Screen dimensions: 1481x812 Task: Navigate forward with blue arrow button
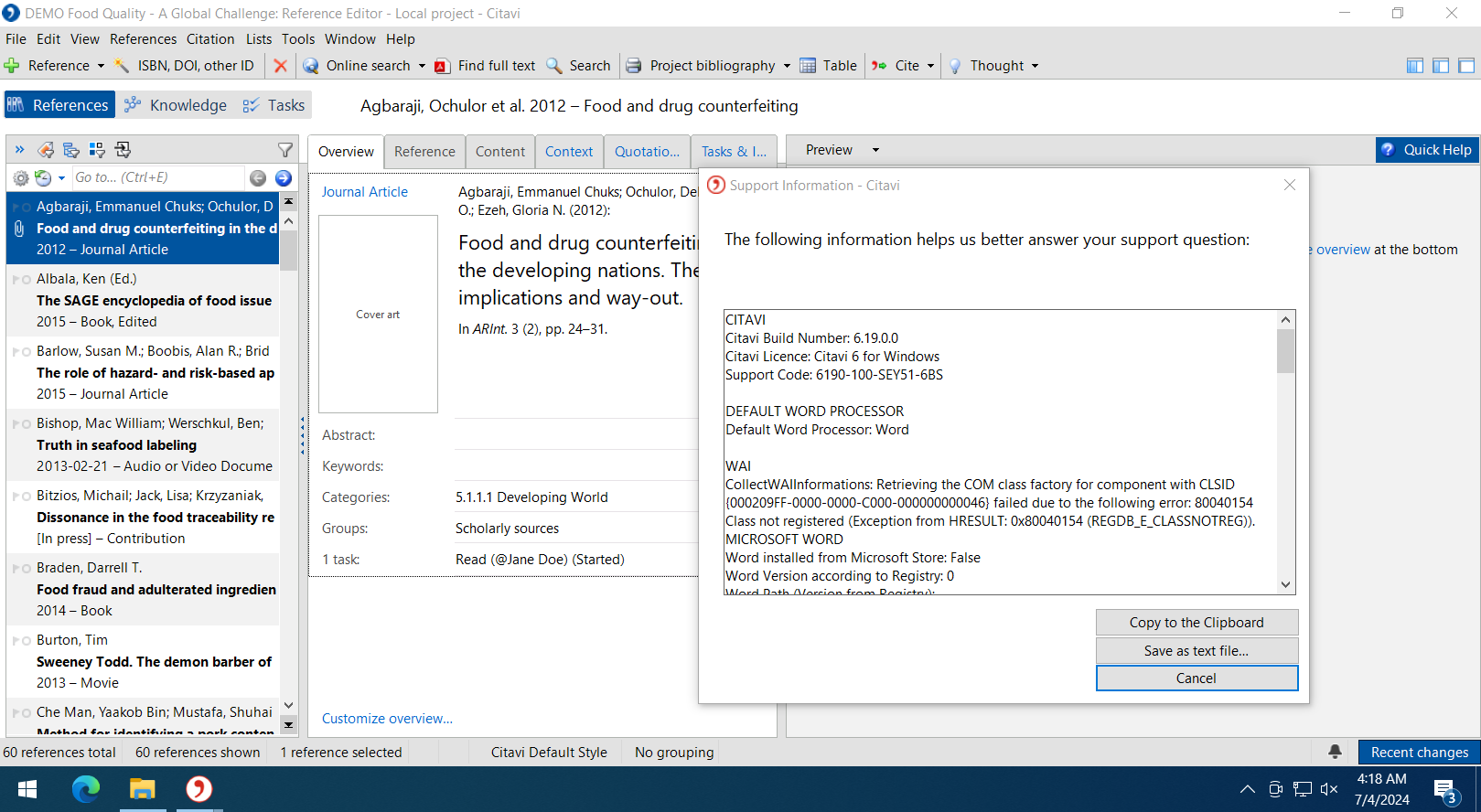point(284,178)
